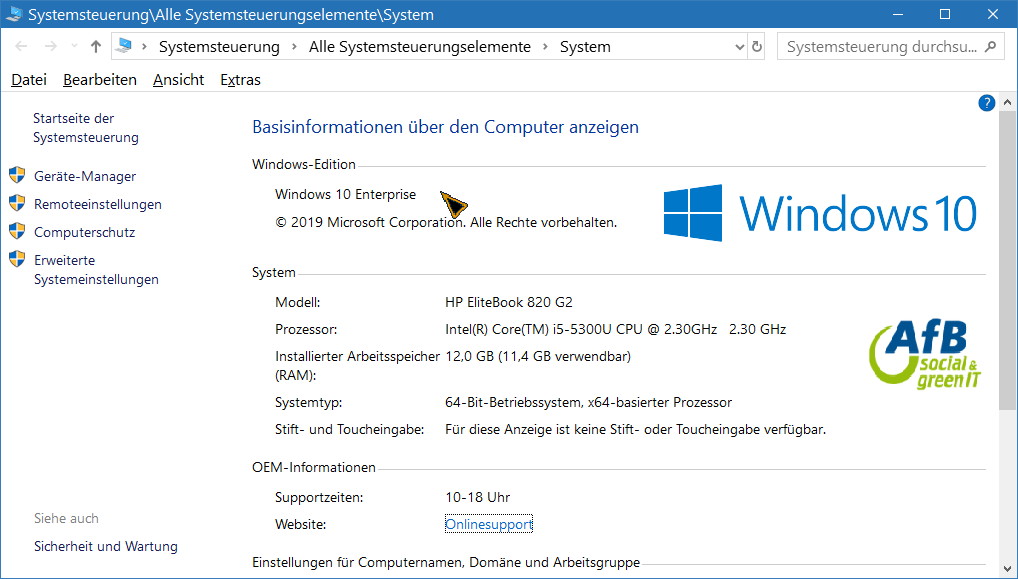Open Geräte-Manager link
The height and width of the screenshot is (579, 1018).
pyautogui.click(x=85, y=177)
